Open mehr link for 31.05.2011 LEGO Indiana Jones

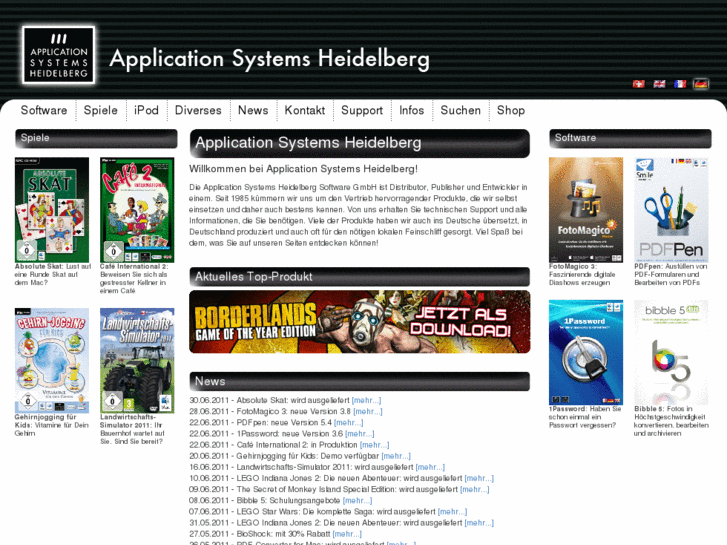[479, 523]
